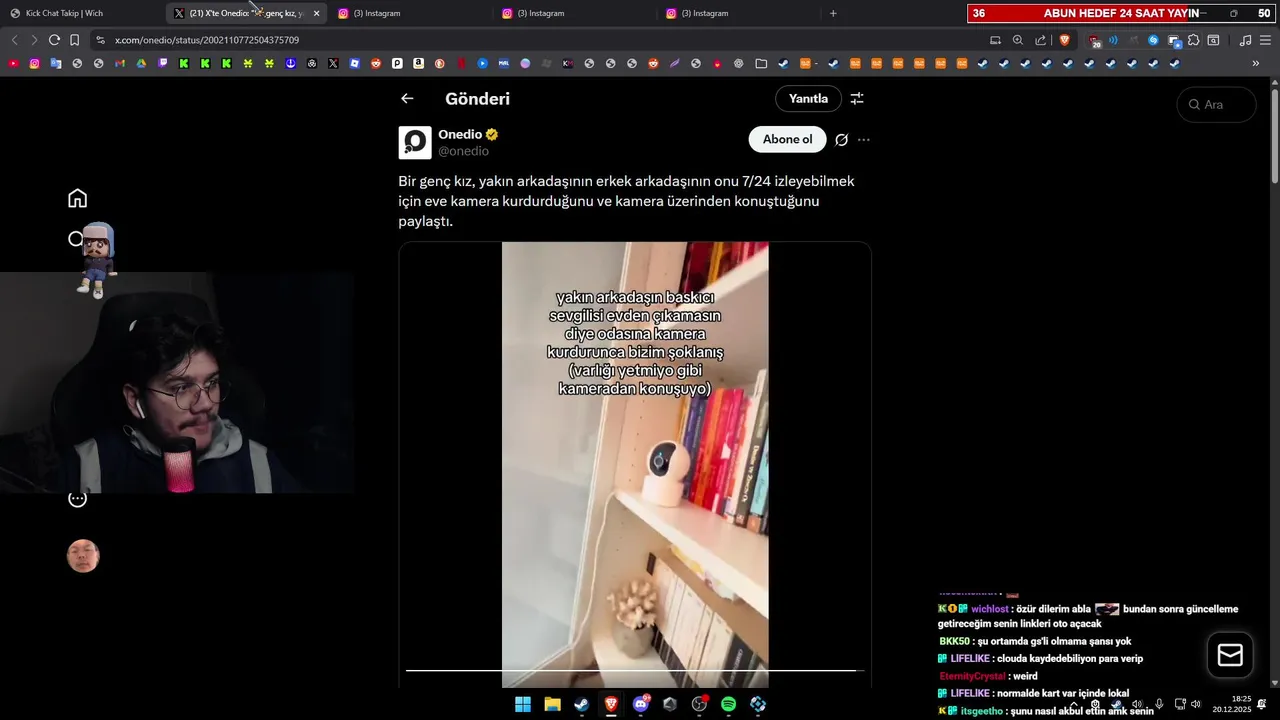The width and height of the screenshot is (1280, 720).
Task: Open a new tab with the plus button
Action: [x=833, y=13]
